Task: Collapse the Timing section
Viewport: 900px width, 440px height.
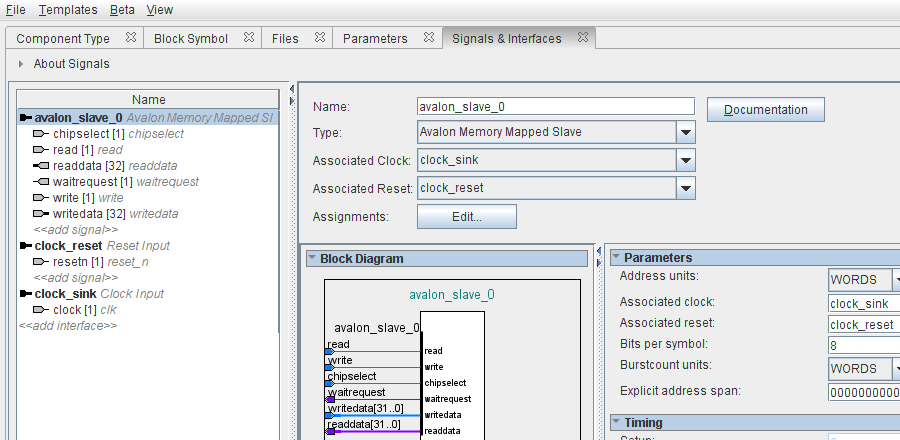Action: tap(616, 422)
